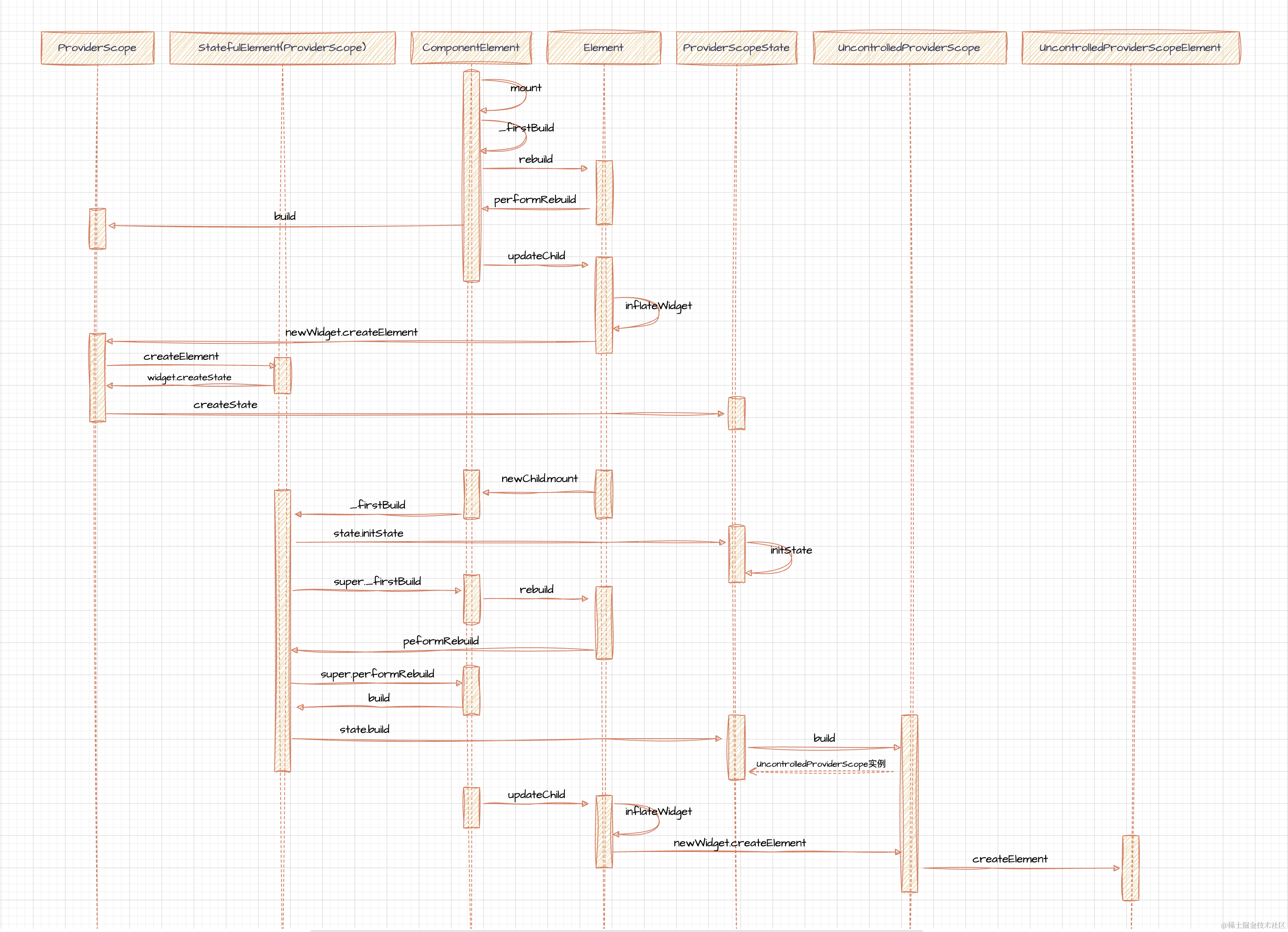This screenshot has width=1288, height=932.
Task: Click the ProviderScopeState header box
Action: tap(736, 48)
